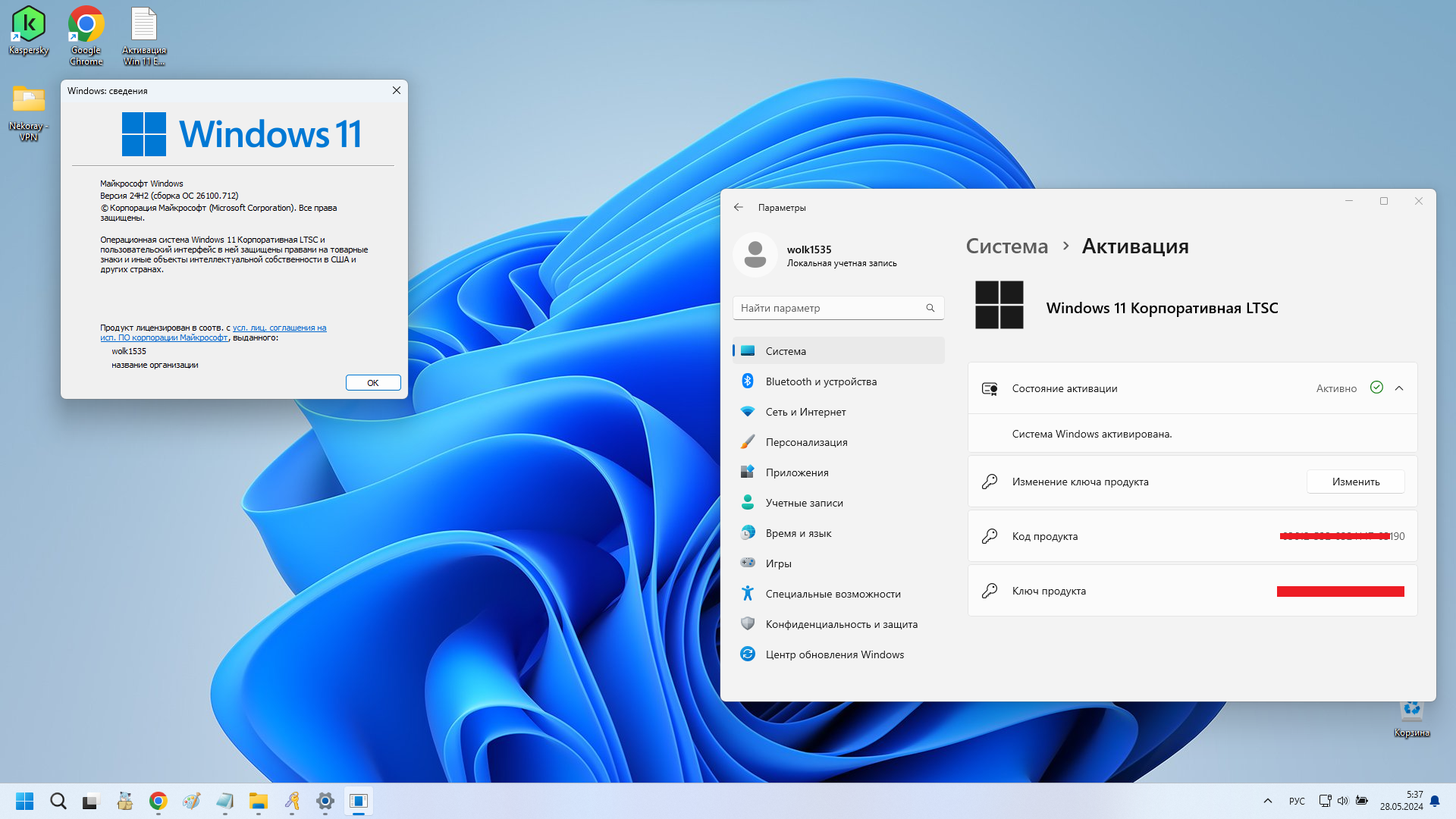1456x819 pixels.
Task: Select Система menu item in the sidebar
Action: point(786,351)
